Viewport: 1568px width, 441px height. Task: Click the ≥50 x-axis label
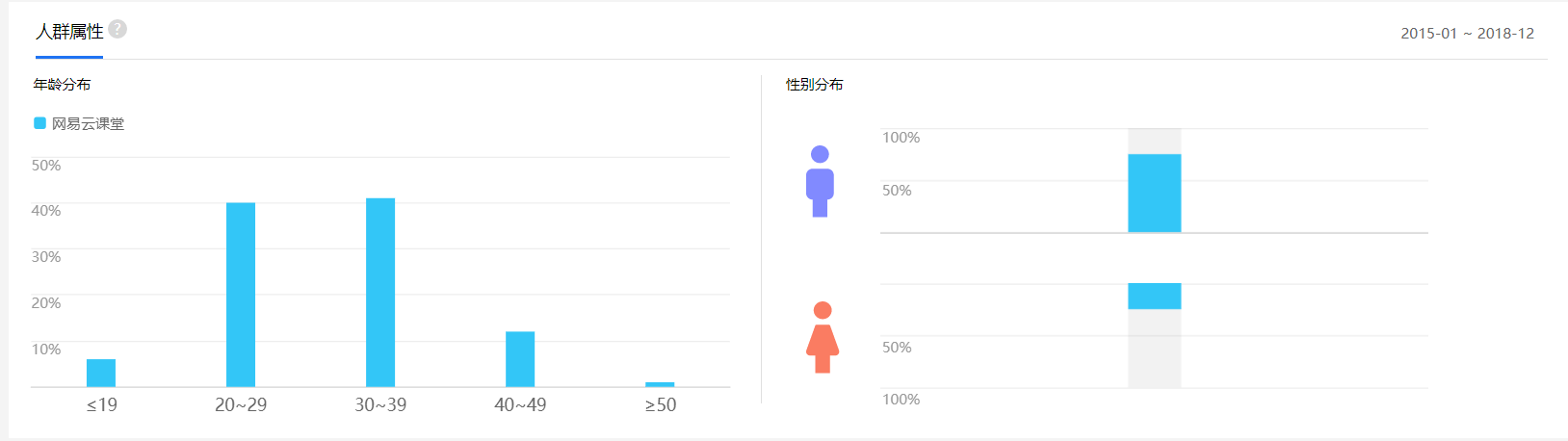point(661,405)
